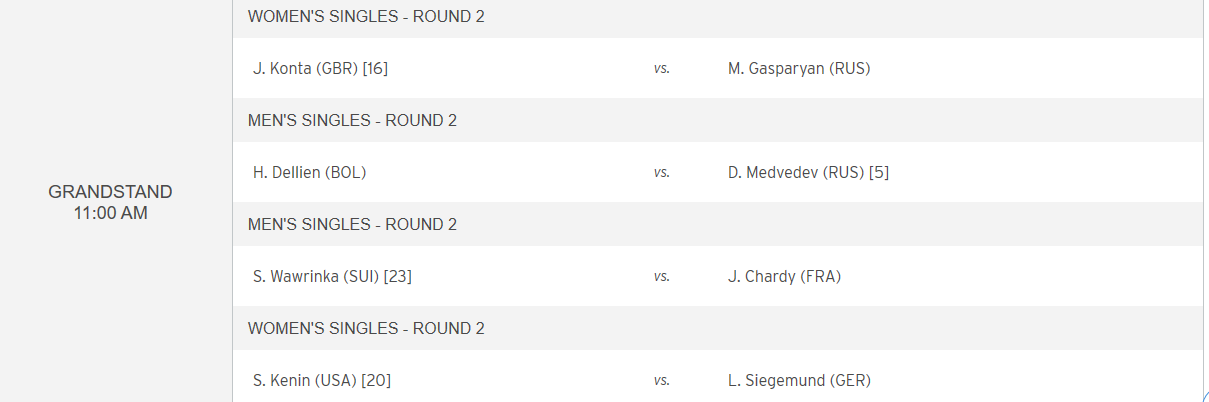The image size is (1209, 402).
Task: Open M. Gasparyan (RUS) player profile
Action: 799,69
